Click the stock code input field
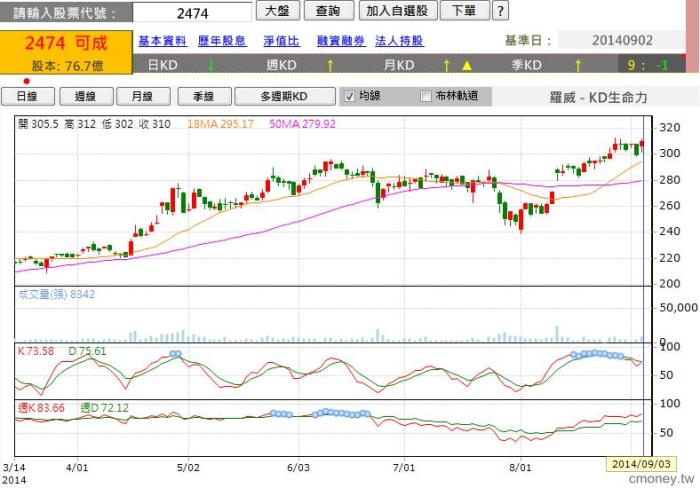700x488 pixels. pyautogui.click(x=192, y=13)
